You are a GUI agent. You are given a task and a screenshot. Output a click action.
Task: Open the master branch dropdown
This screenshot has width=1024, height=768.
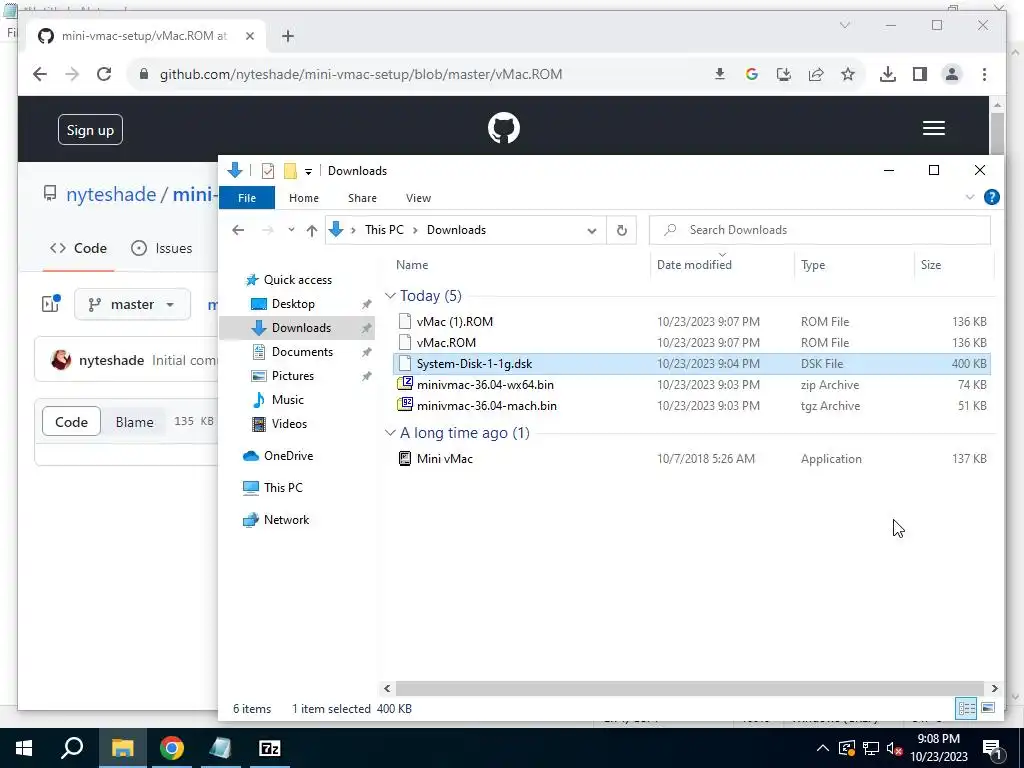[x=133, y=304]
